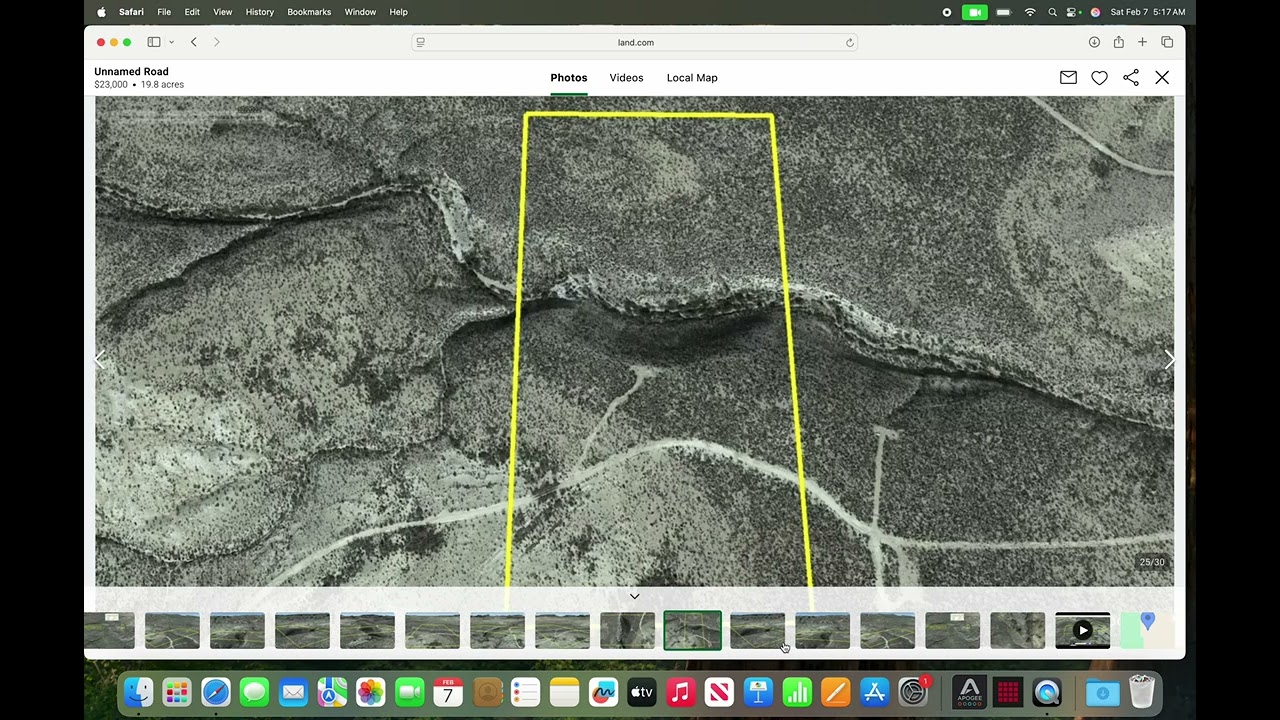Open Messages from the Dock
The image size is (1280, 720).
254,692
